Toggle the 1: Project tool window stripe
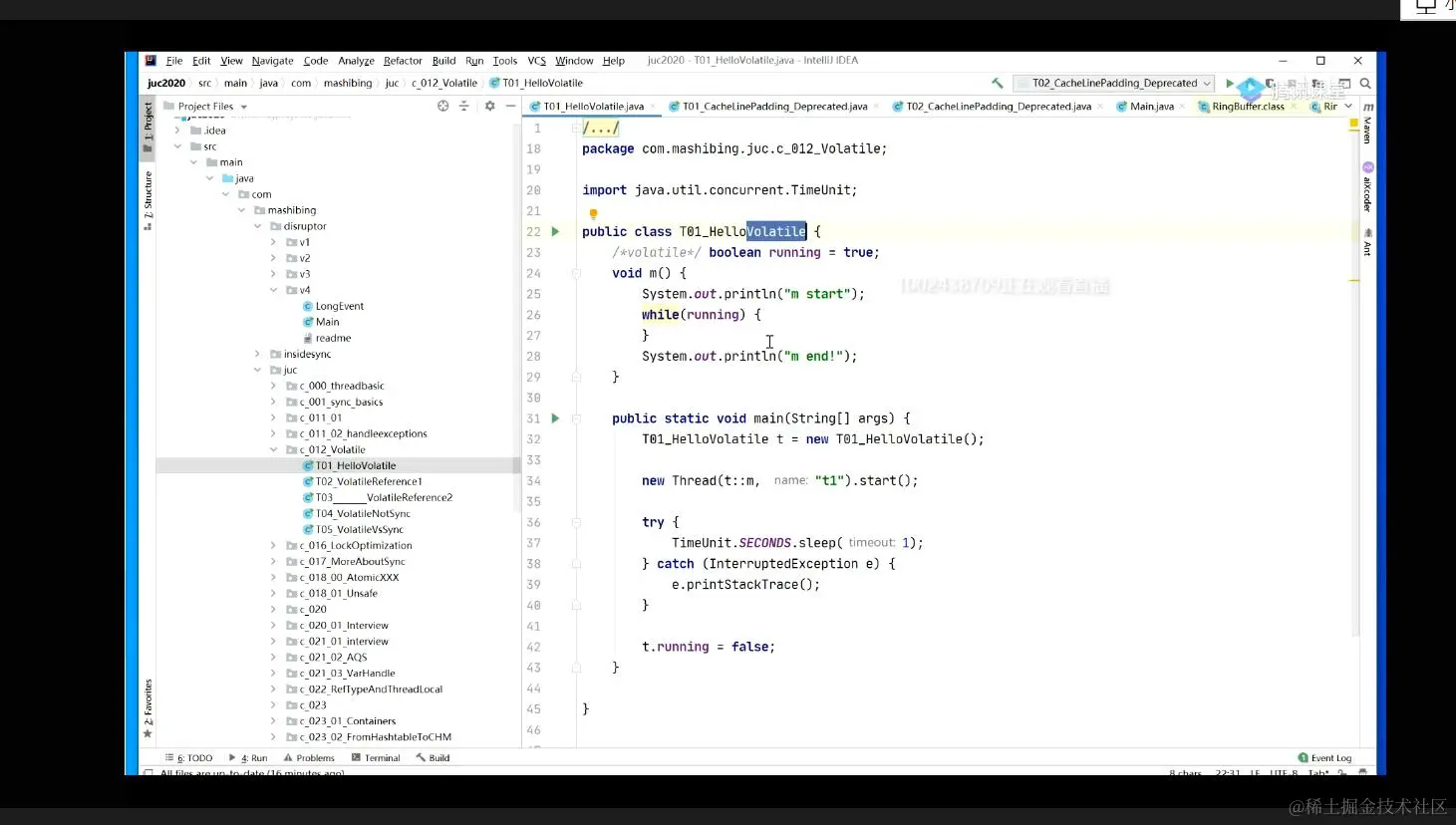This screenshot has height=825, width=1456. [x=147, y=127]
